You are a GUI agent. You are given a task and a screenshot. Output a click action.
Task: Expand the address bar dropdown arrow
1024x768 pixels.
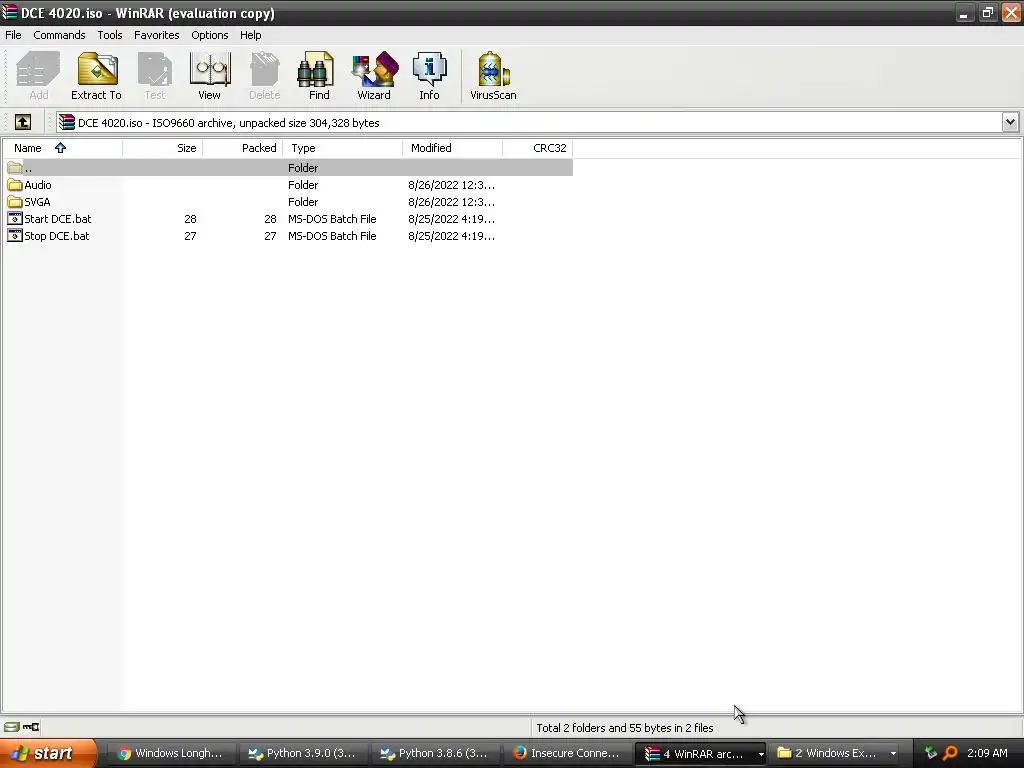coord(1010,122)
